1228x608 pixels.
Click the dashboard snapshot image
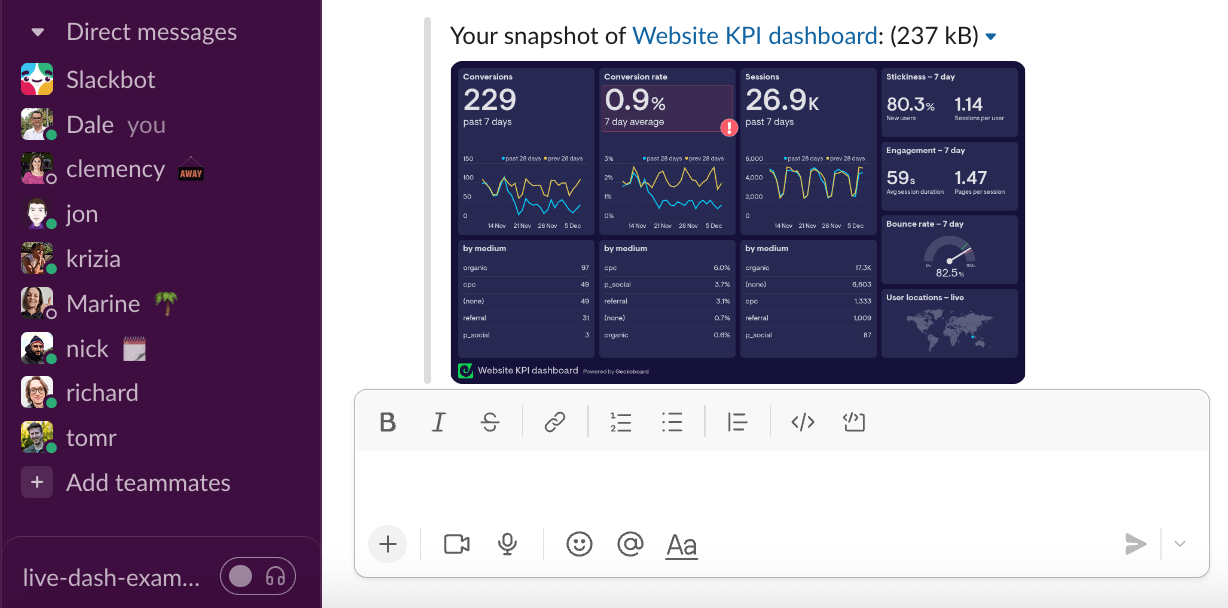click(737, 222)
